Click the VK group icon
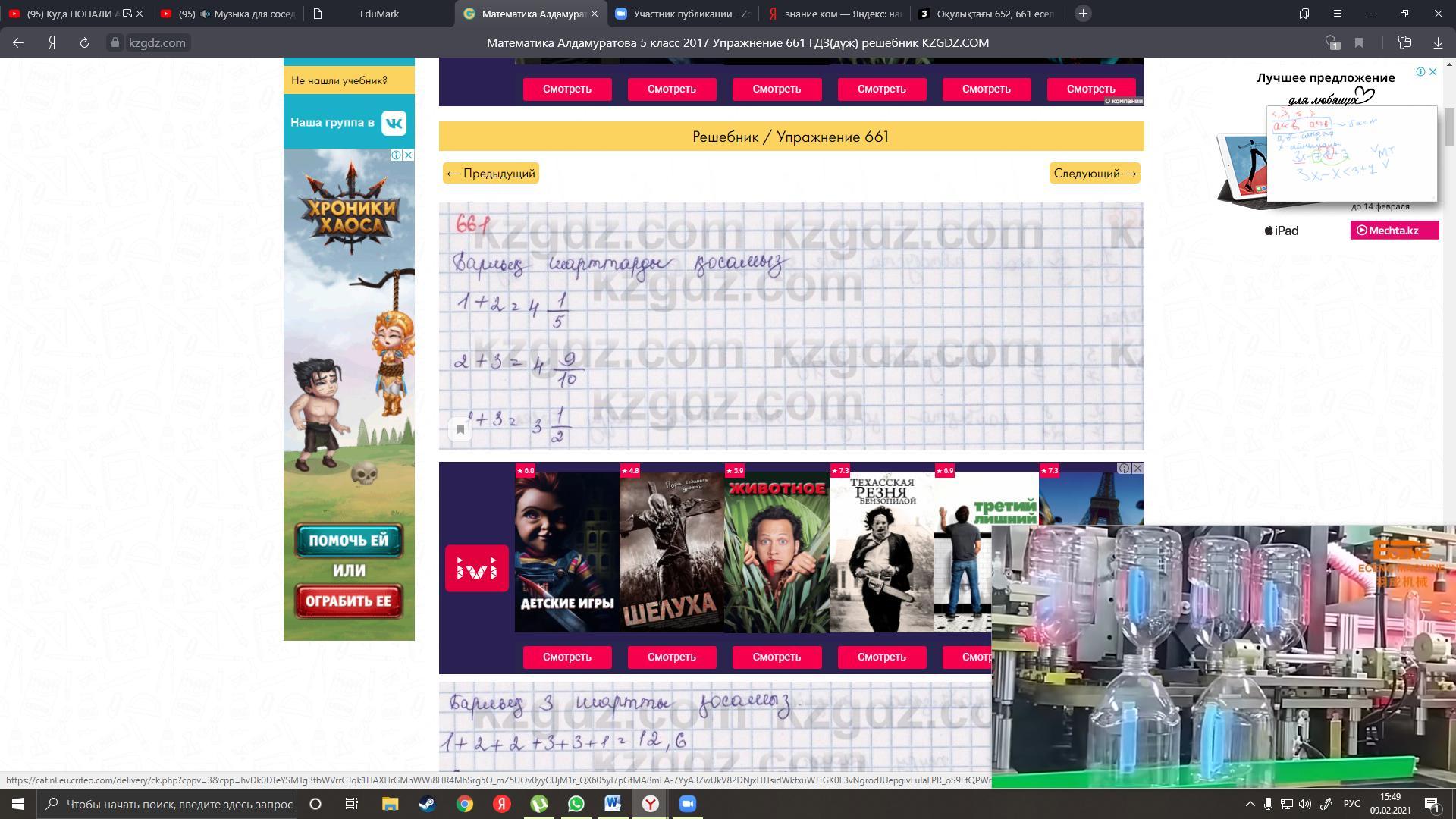 (394, 123)
